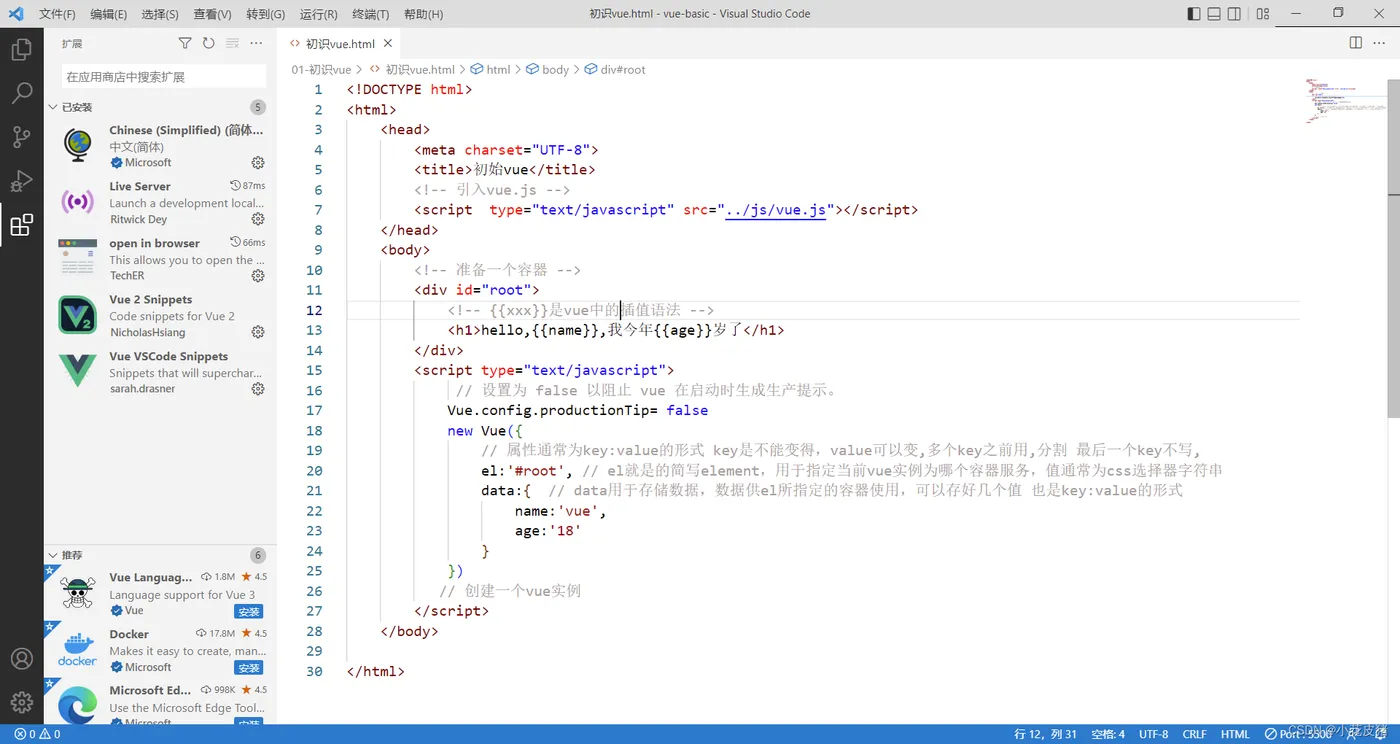Select Vue VSCode Snippets by sarah.drasner
The height and width of the screenshot is (744, 1400).
tap(160, 372)
